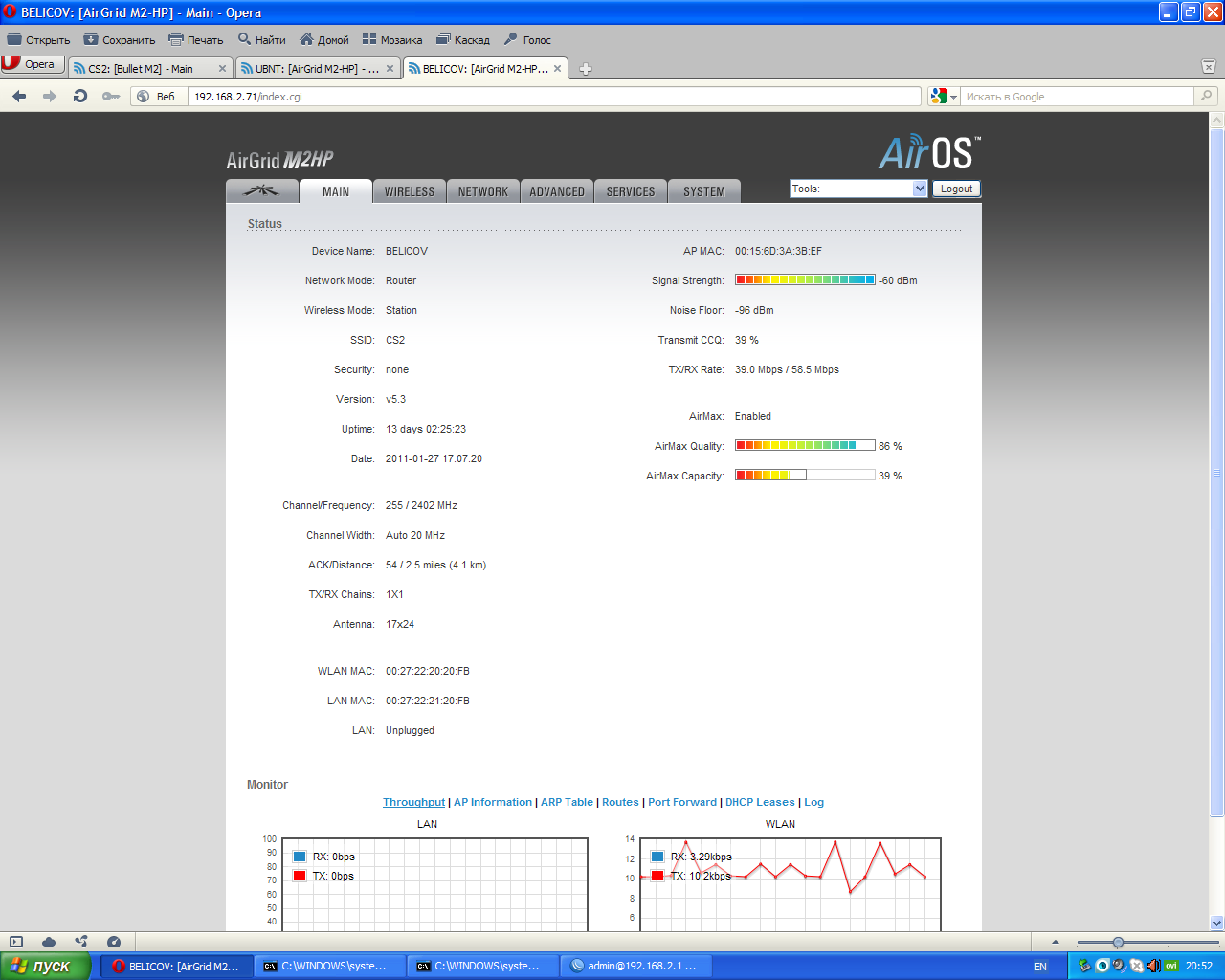1225x980 pixels.
Task: Open the closed tabs trash icon
Action: point(1209,67)
